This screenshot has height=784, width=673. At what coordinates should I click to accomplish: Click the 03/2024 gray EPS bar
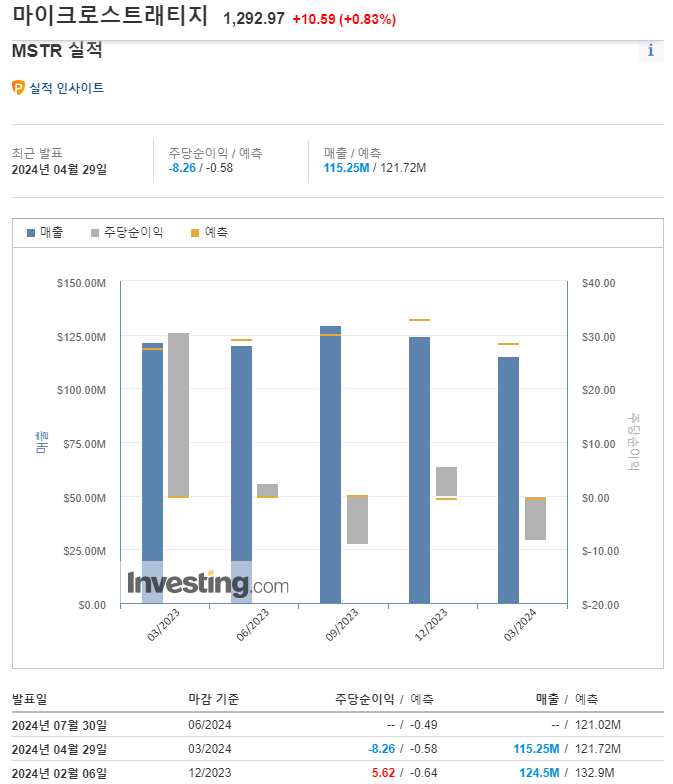(x=536, y=519)
